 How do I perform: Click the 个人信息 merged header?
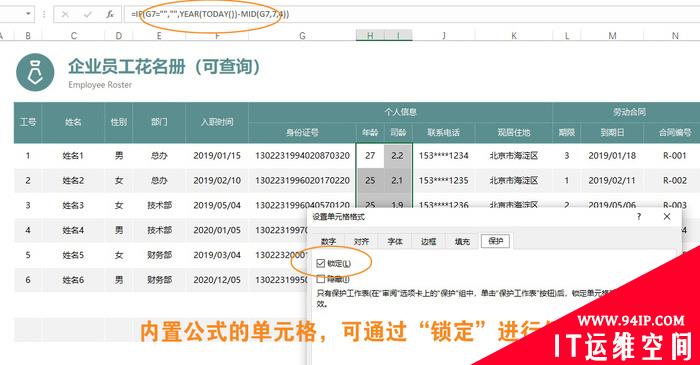400,112
